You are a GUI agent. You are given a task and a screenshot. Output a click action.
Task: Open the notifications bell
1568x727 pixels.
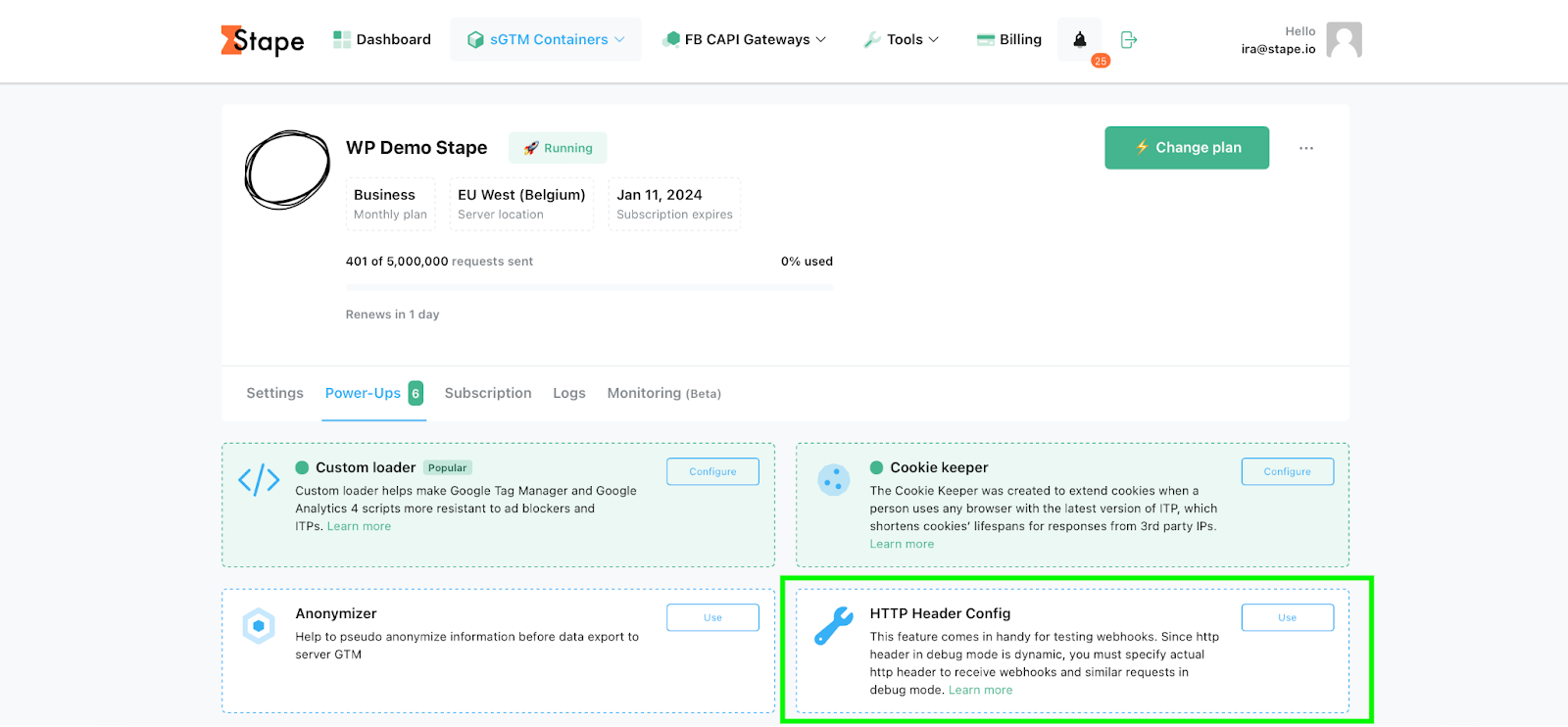pos(1079,39)
